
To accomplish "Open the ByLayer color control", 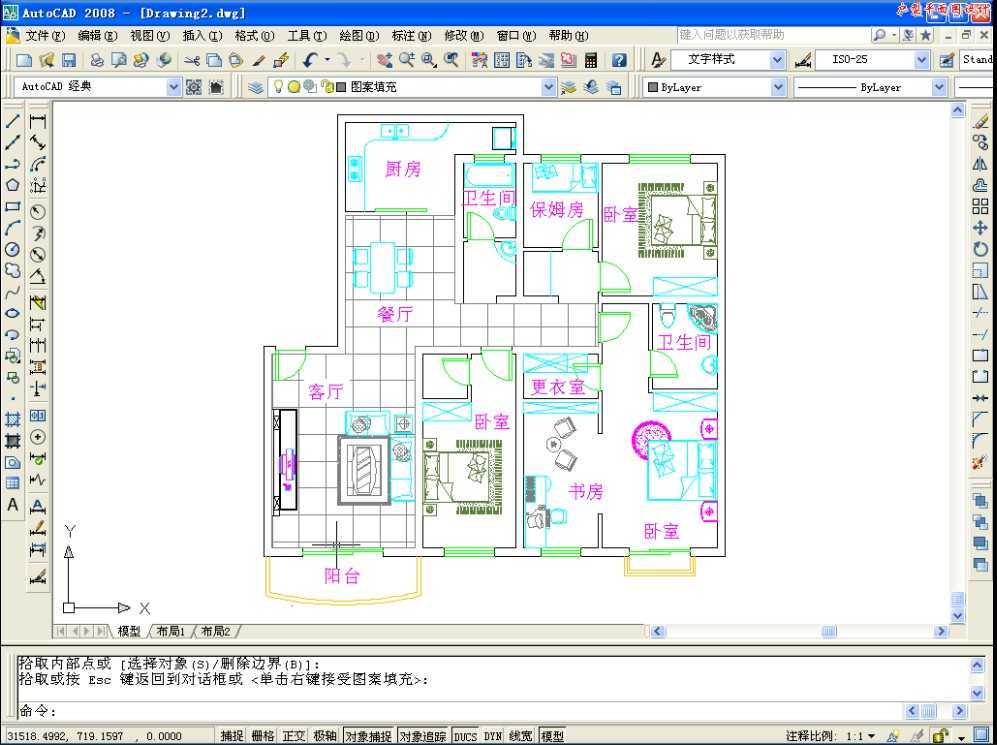I will 716,87.
